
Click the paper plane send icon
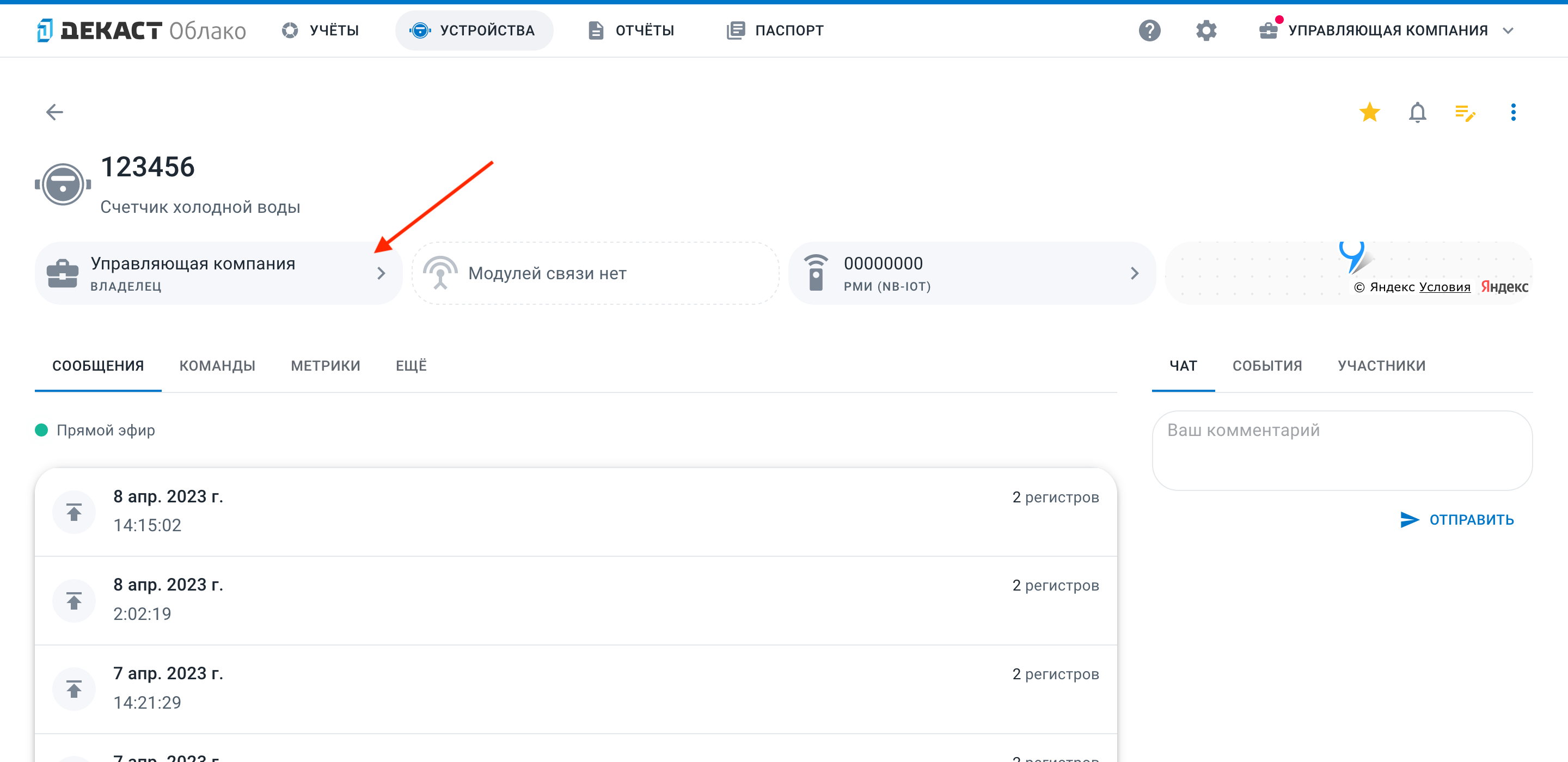[1409, 520]
